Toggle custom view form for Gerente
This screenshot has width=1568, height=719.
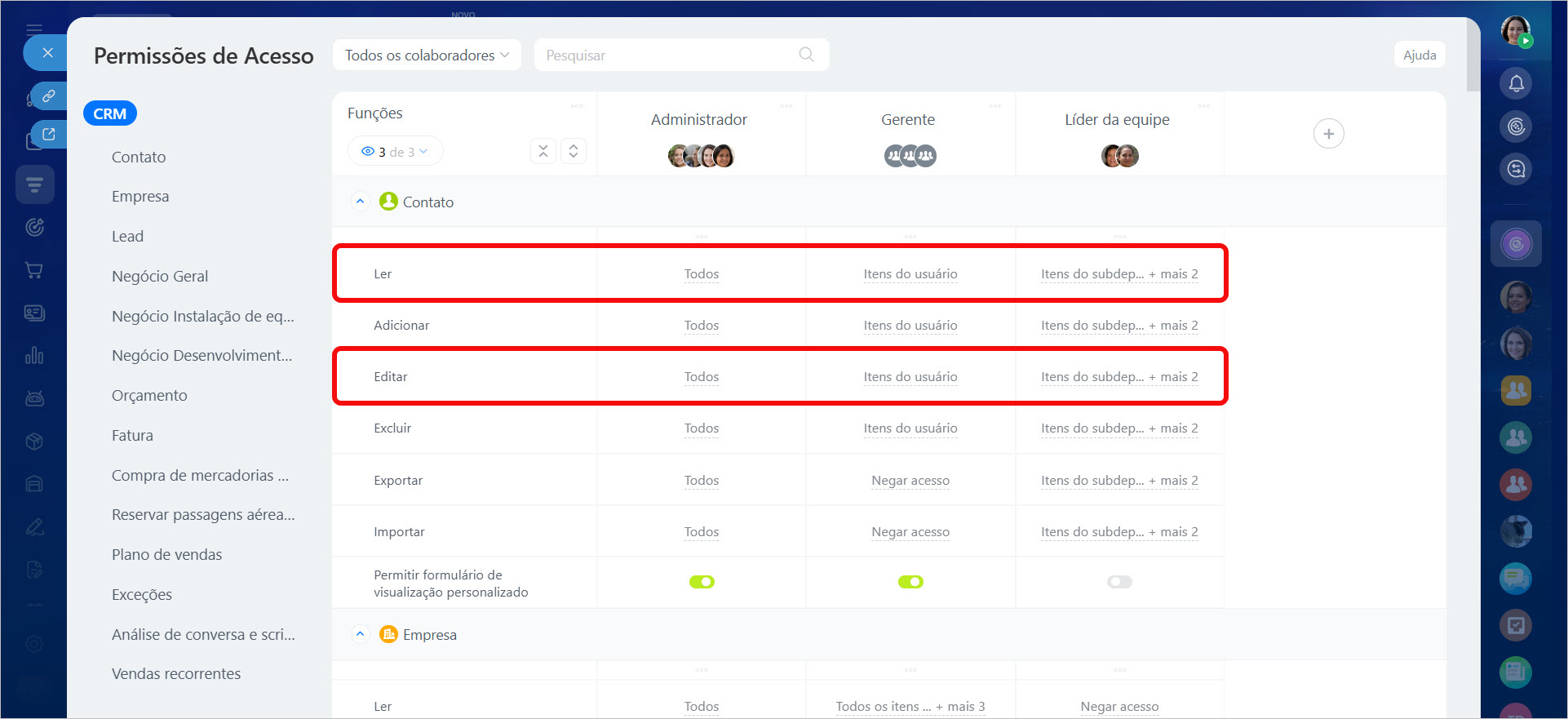[x=910, y=582]
